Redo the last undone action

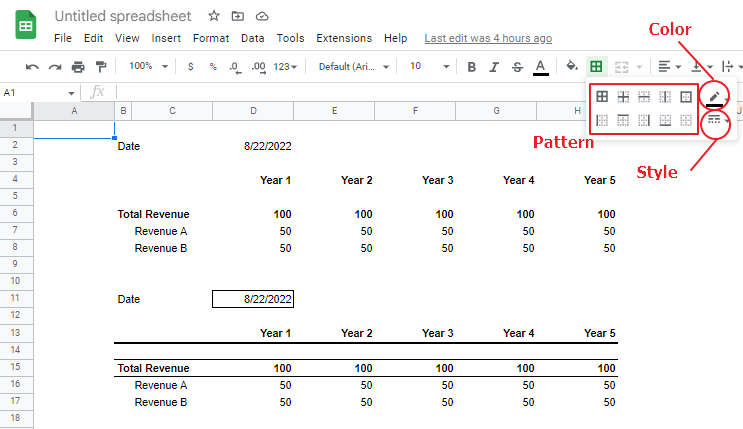tap(55, 67)
